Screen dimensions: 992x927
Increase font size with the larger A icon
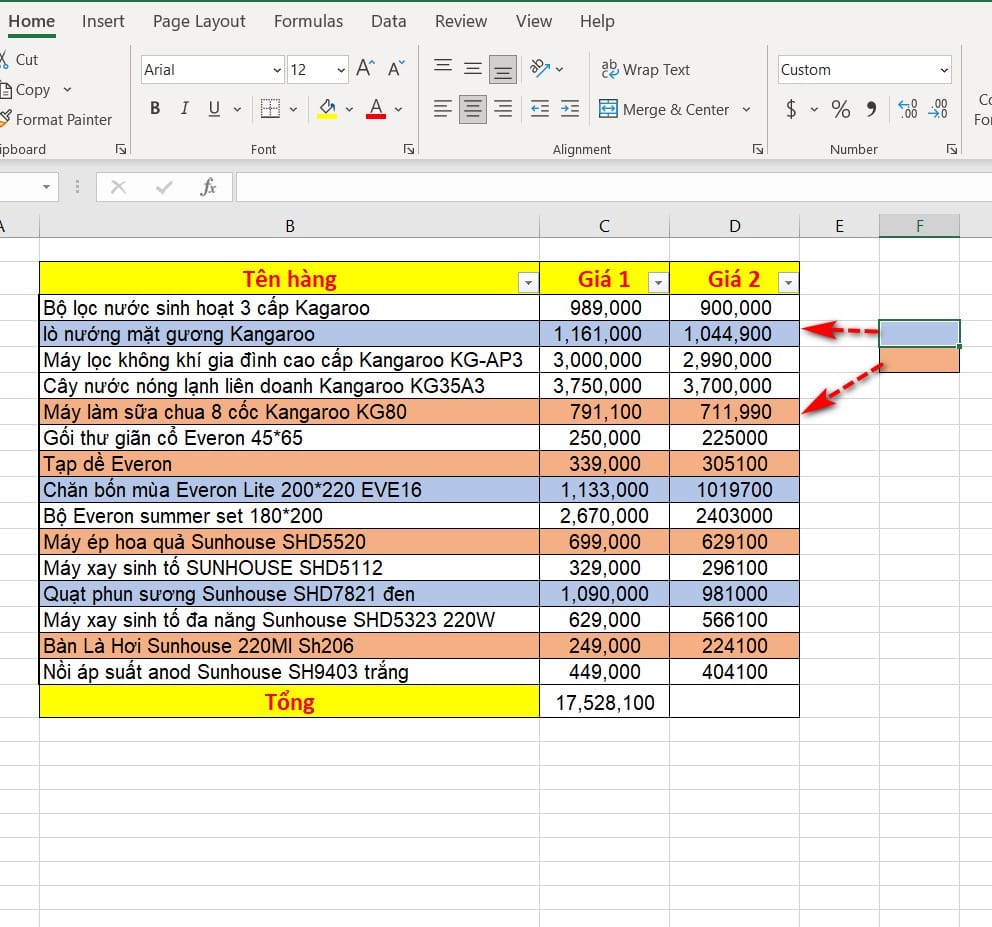pyautogui.click(x=365, y=69)
